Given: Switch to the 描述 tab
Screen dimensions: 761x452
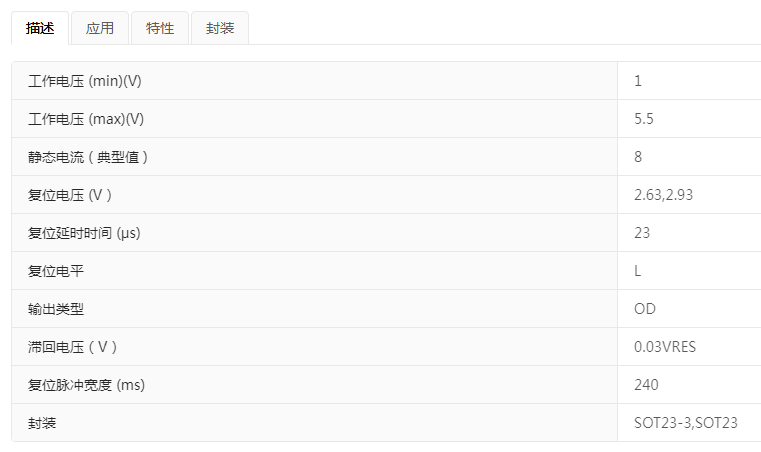Looking at the screenshot, I should [x=40, y=29].
